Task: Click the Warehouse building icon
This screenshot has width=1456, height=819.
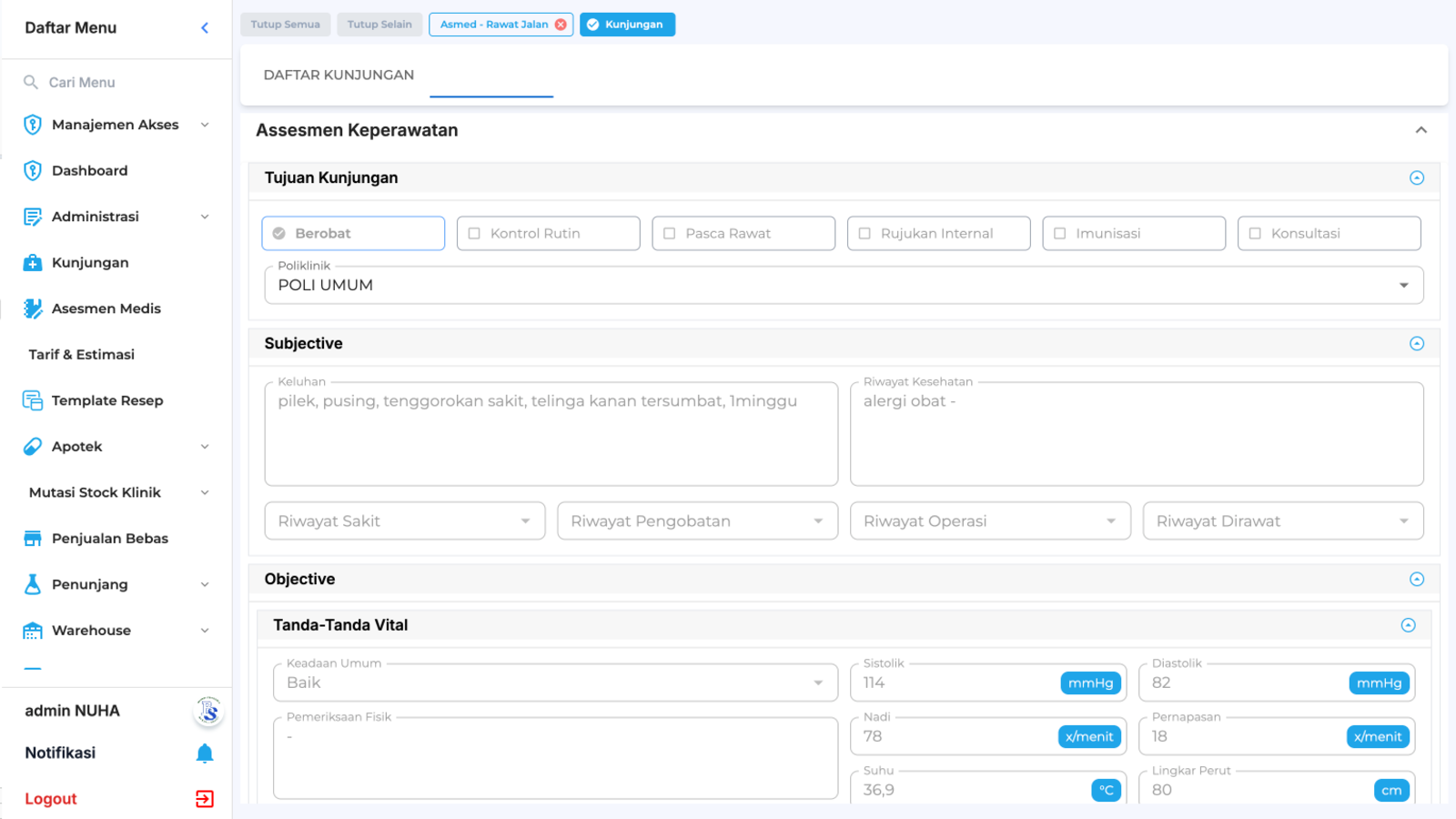Action: (33, 631)
